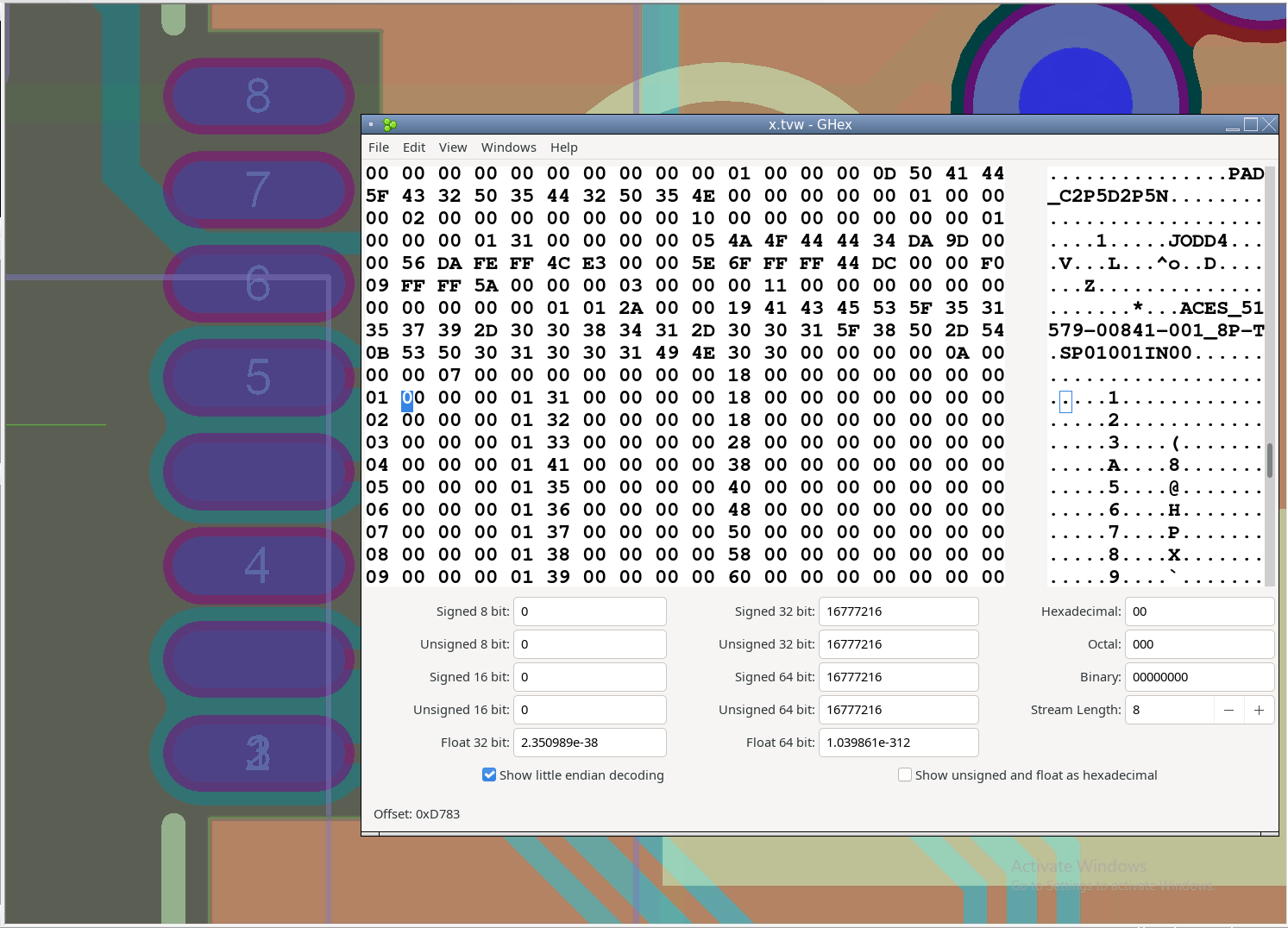Open the Edit menu
The image size is (1288, 928).
(414, 147)
